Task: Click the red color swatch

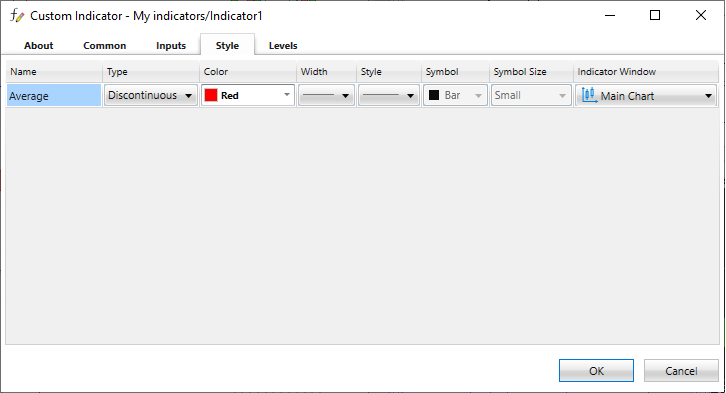Action: pos(211,95)
